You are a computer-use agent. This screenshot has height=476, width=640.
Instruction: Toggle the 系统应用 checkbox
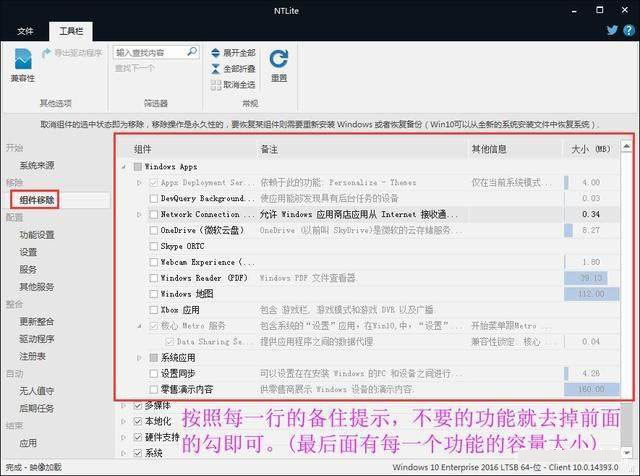[x=153, y=358]
